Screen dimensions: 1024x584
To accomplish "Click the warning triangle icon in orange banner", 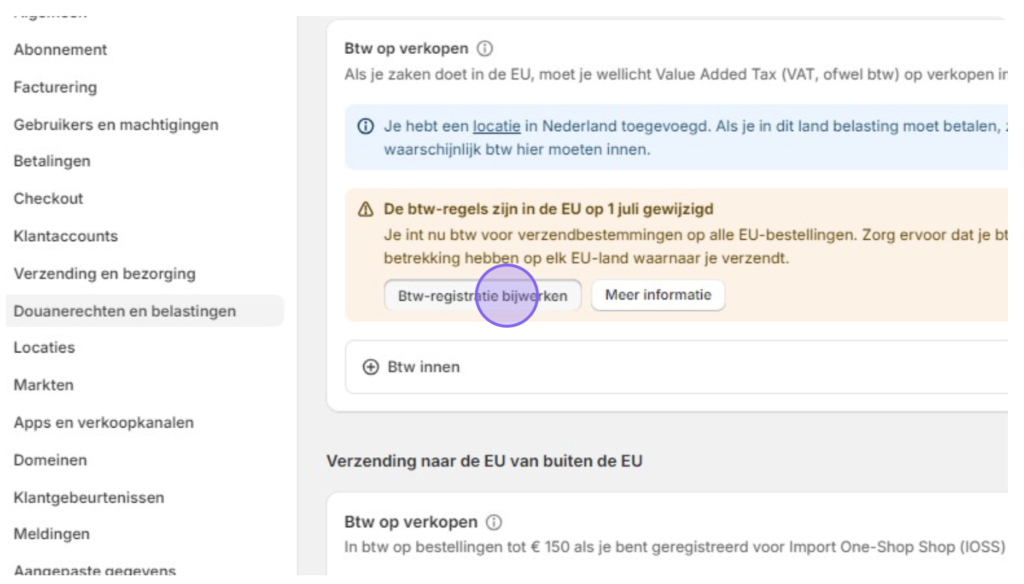I will (366, 209).
